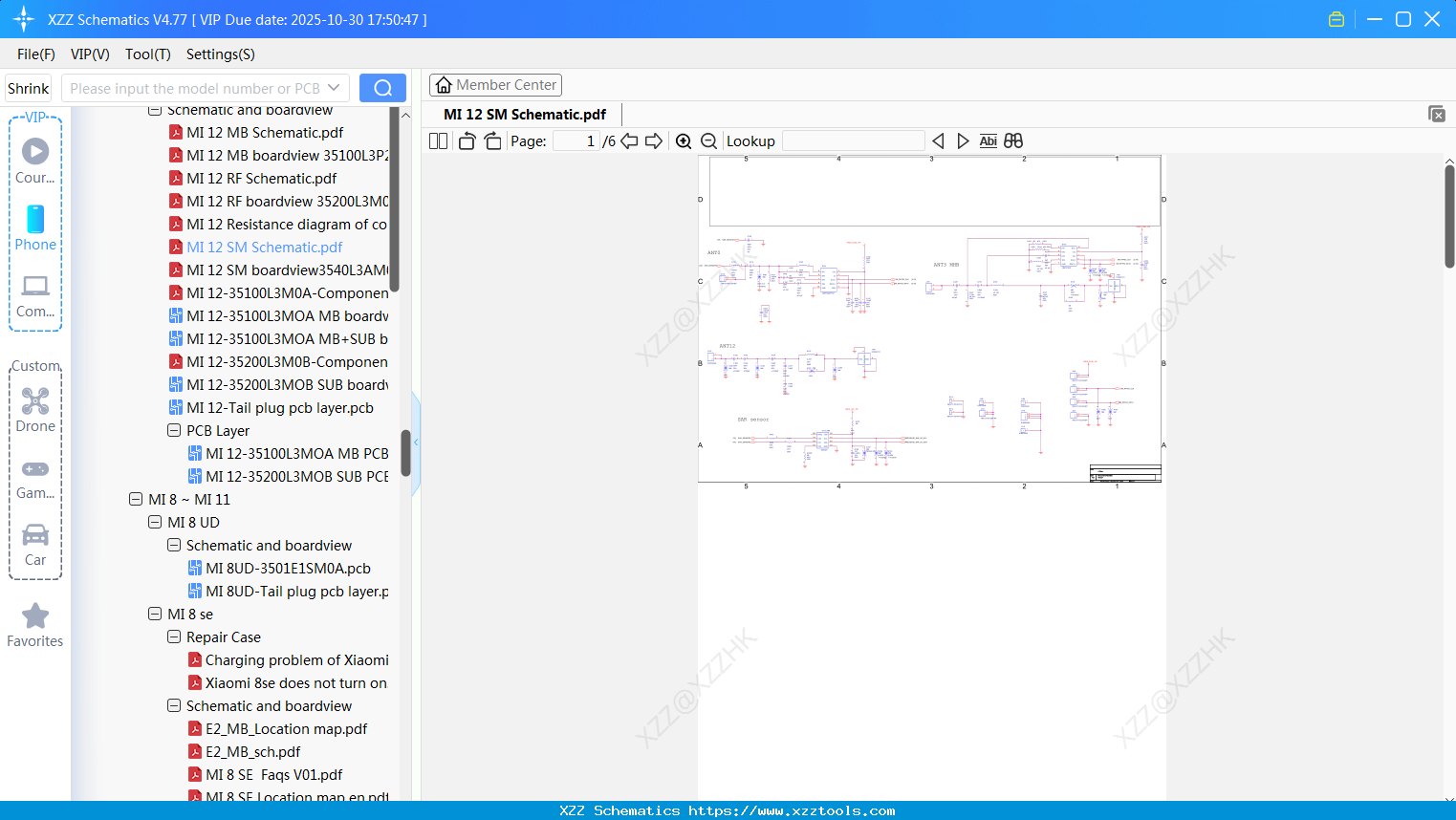1456x820 pixels.
Task: Click the Page number field
Action: (576, 140)
